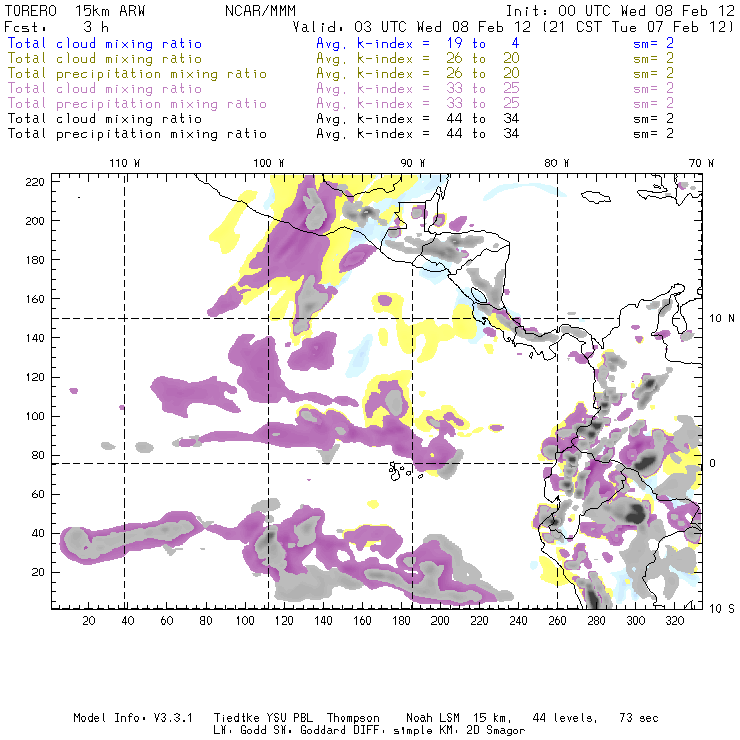Image resolution: width=740 pixels, height=740 pixels.
Task: Click the 'KM: 2D Smagor' footer text
Action: (x=482, y=731)
